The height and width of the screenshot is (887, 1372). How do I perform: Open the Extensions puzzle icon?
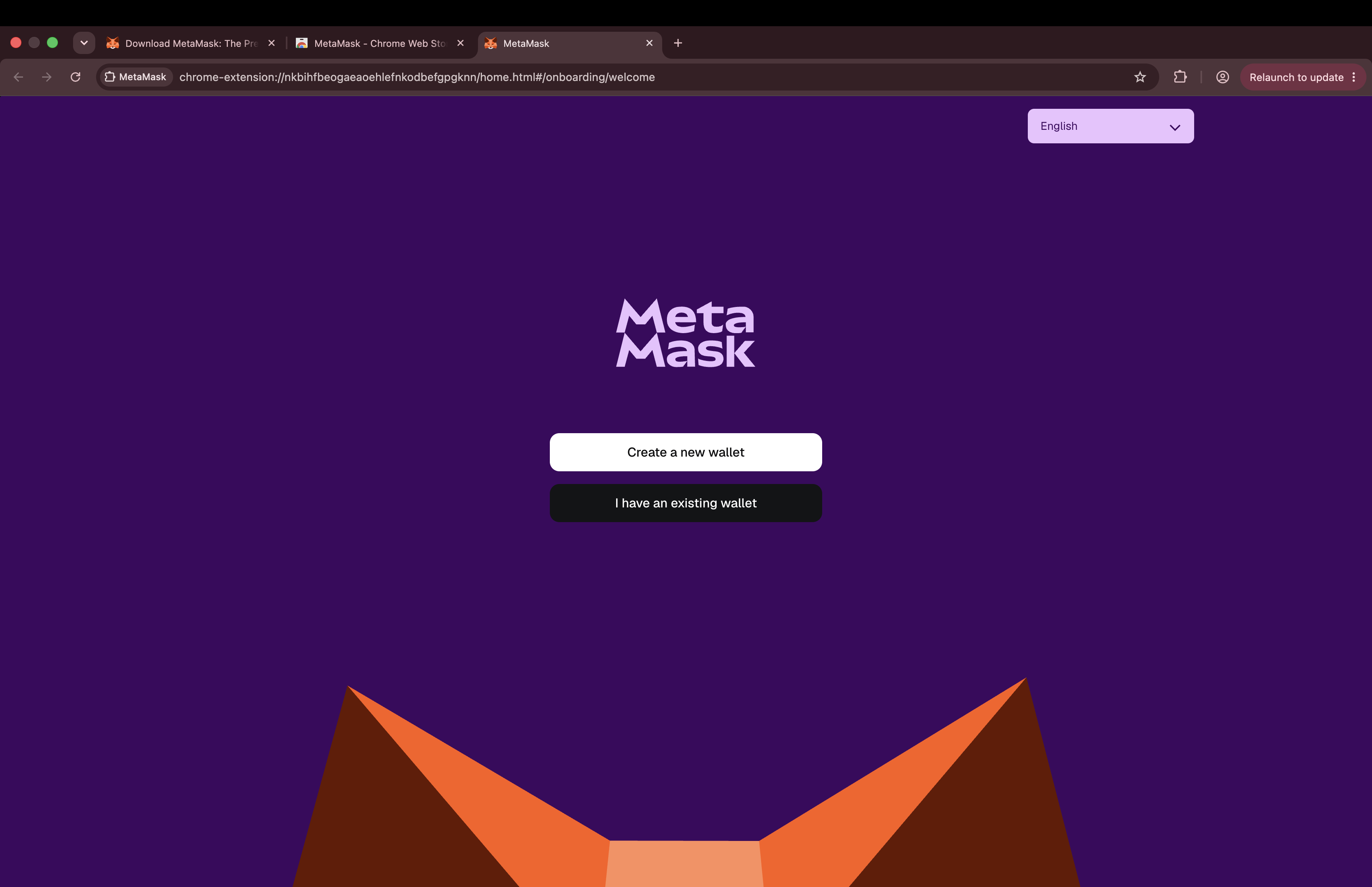[1180, 77]
